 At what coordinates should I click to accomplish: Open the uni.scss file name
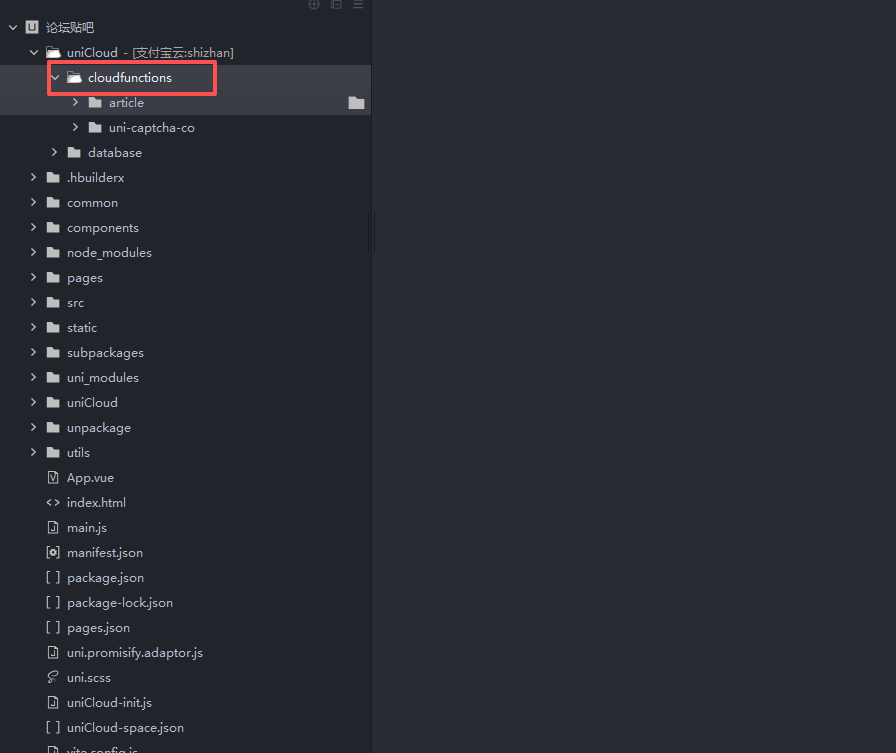pos(89,678)
